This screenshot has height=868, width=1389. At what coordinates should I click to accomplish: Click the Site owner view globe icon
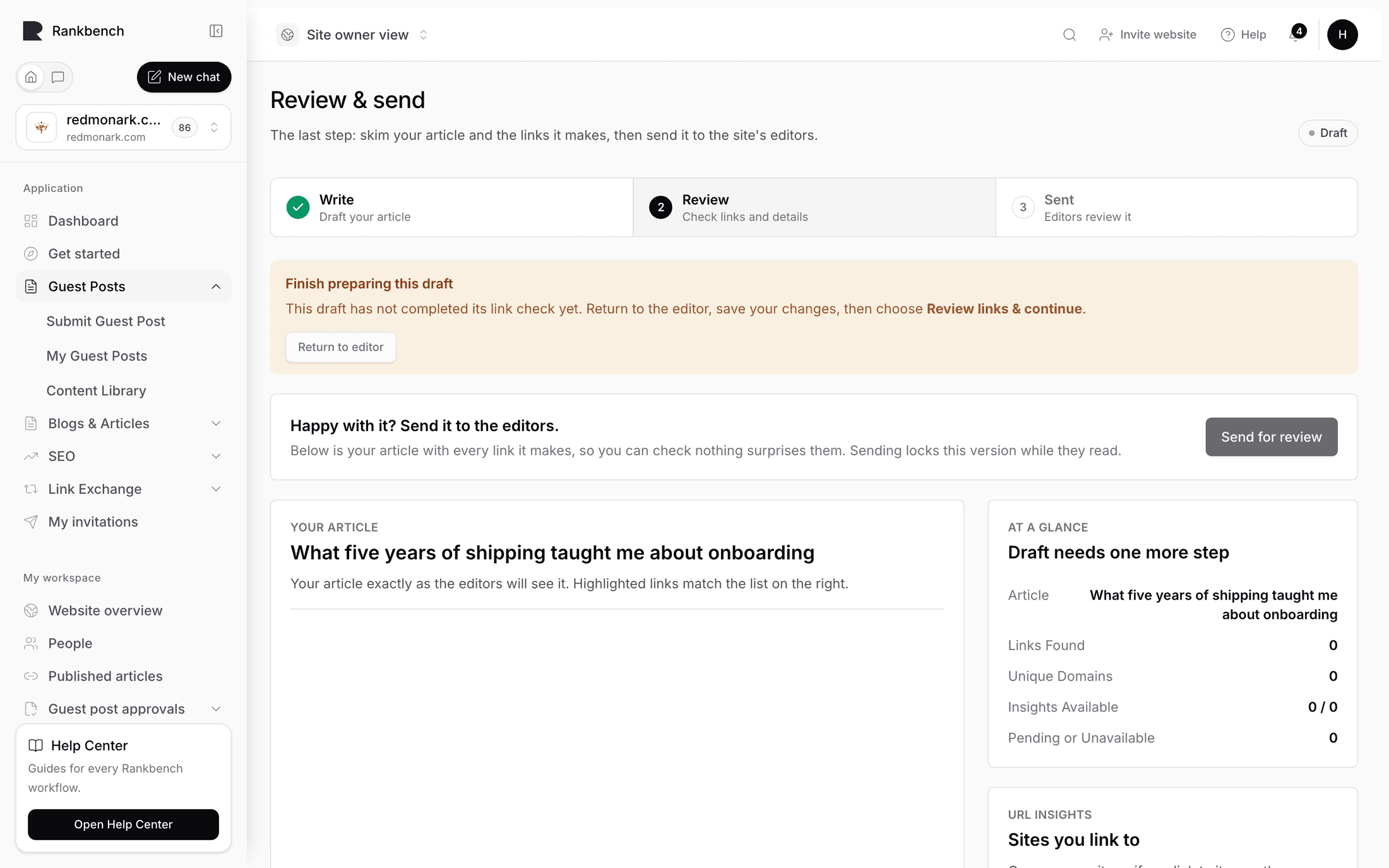(x=287, y=35)
